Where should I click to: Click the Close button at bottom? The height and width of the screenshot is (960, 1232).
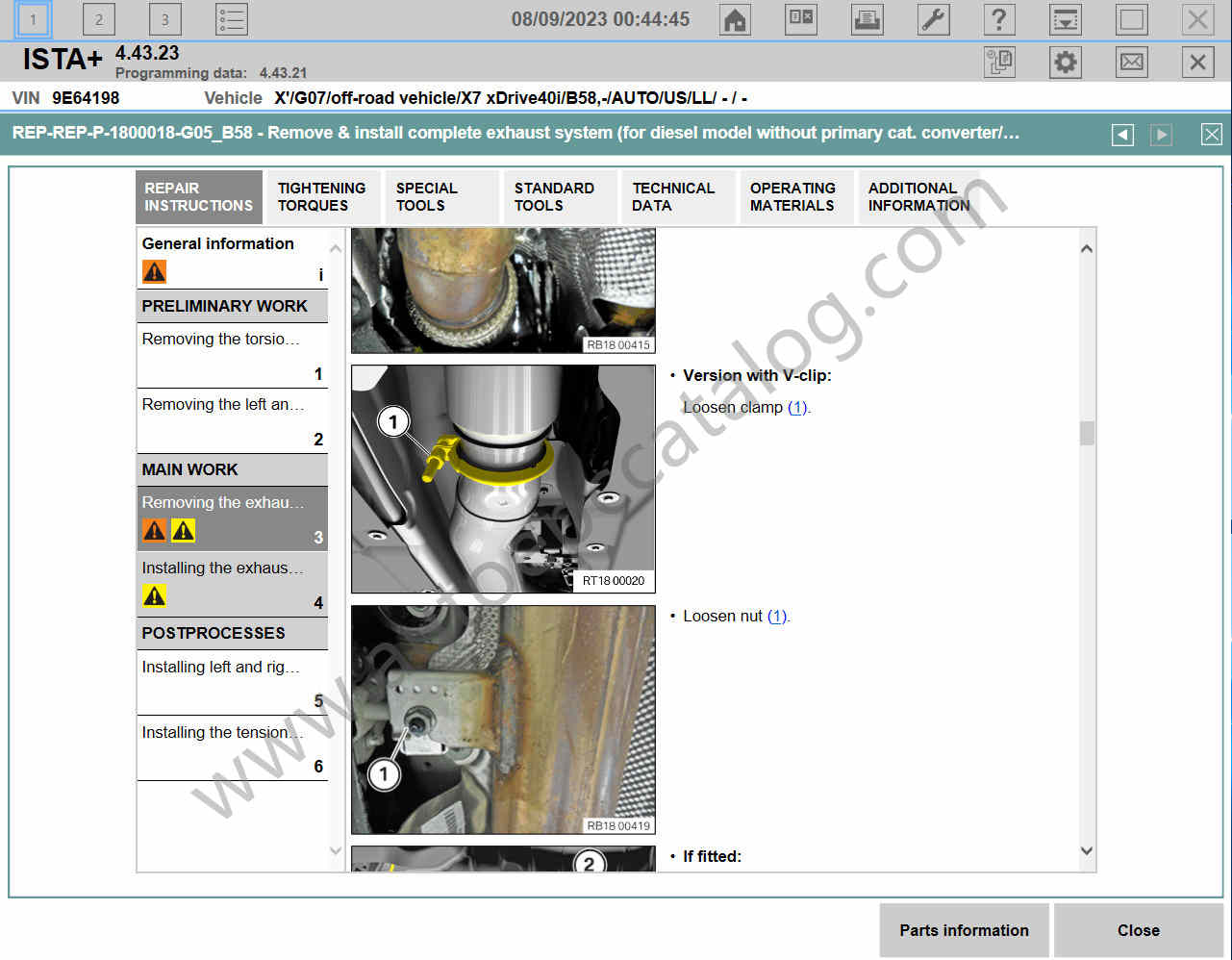(x=1139, y=930)
